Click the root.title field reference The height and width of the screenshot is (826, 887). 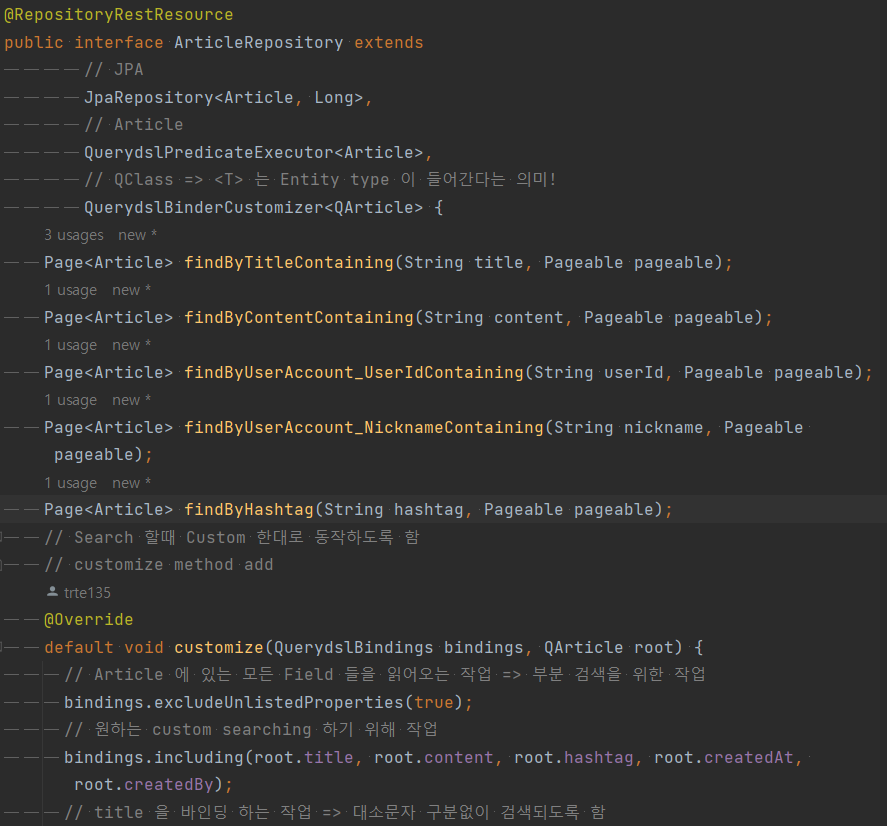(304, 757)
